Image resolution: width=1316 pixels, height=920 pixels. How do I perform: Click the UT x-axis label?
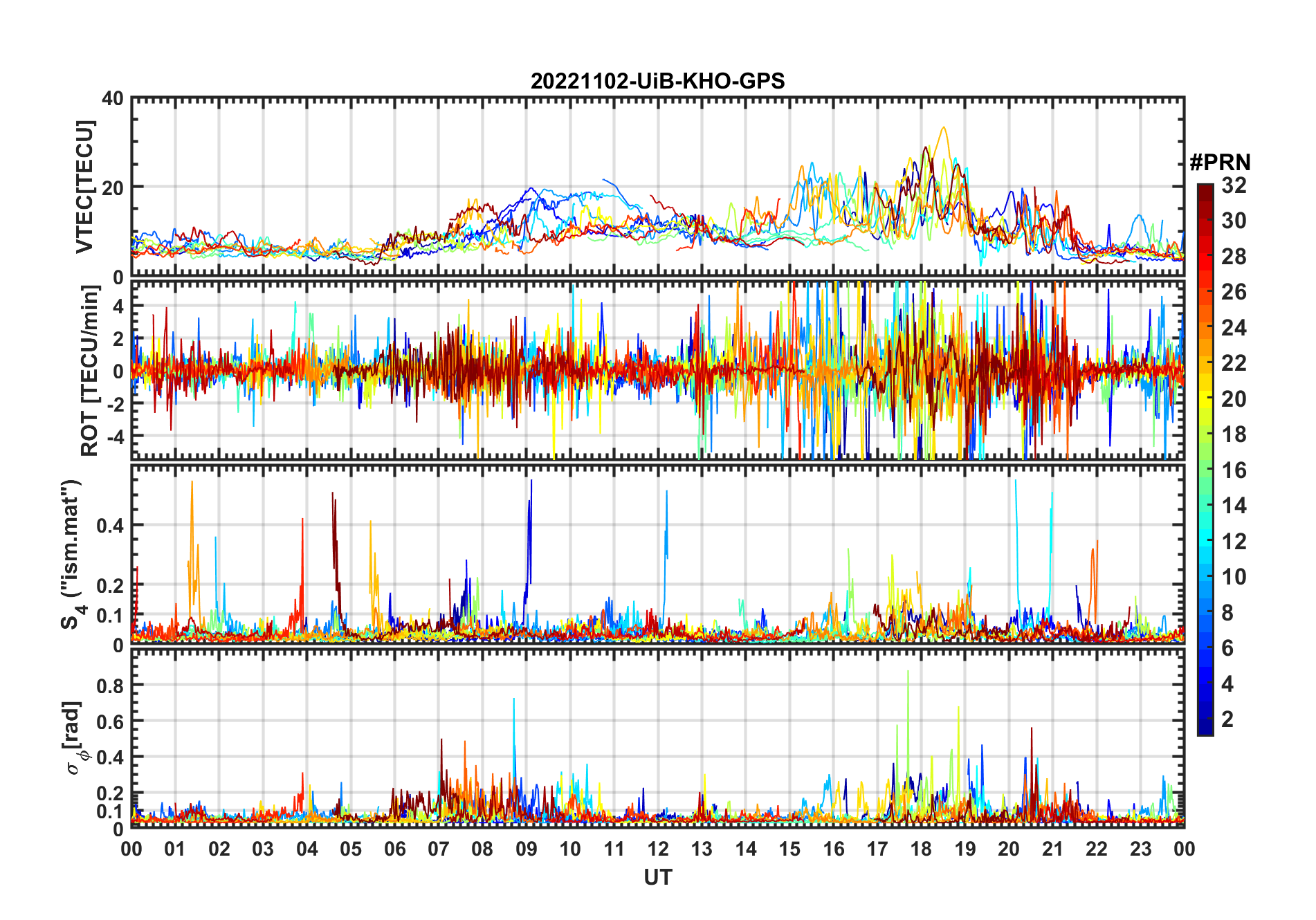point(657,877)
